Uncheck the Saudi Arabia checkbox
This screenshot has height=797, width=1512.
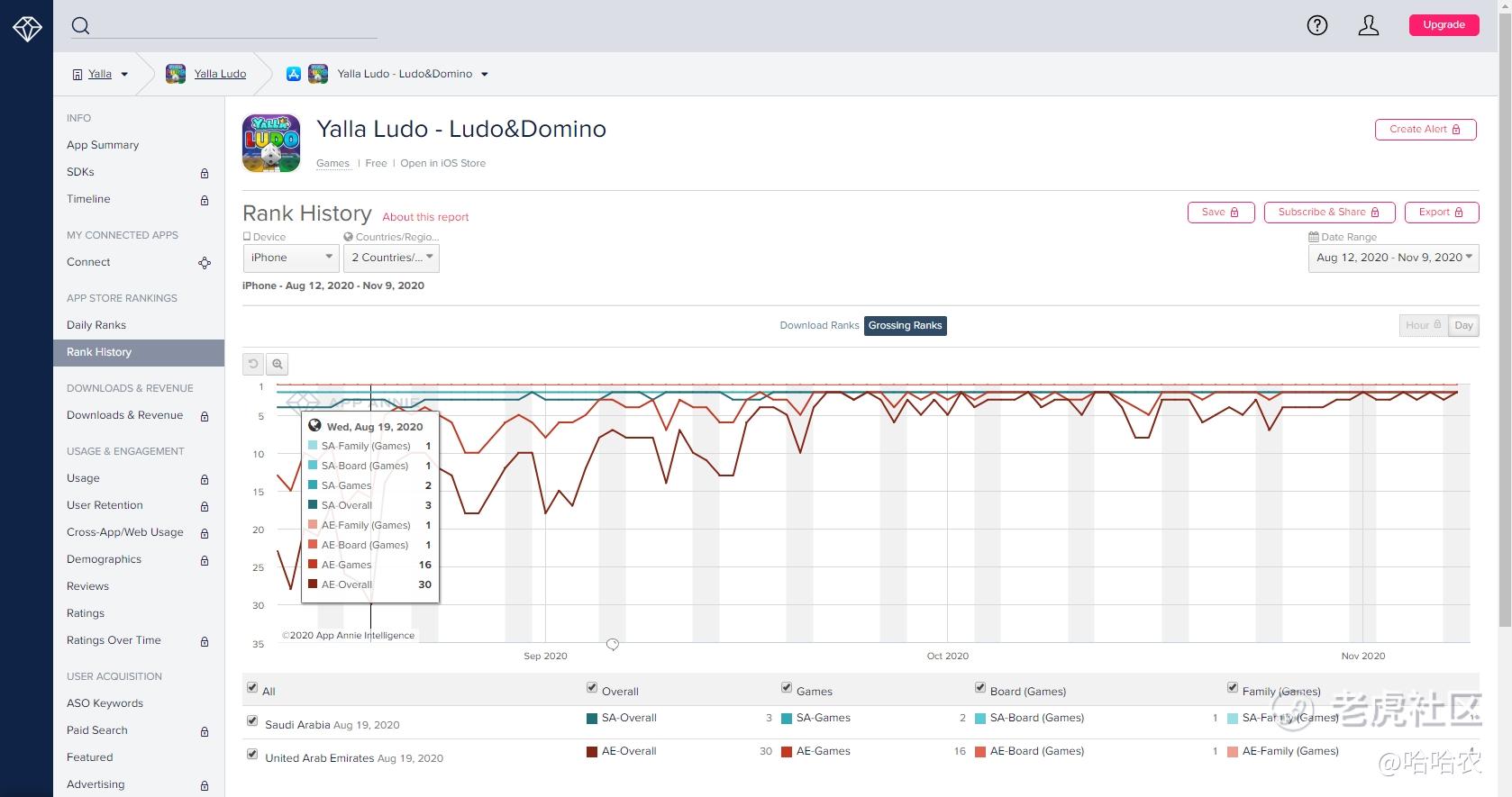[252, 720]
